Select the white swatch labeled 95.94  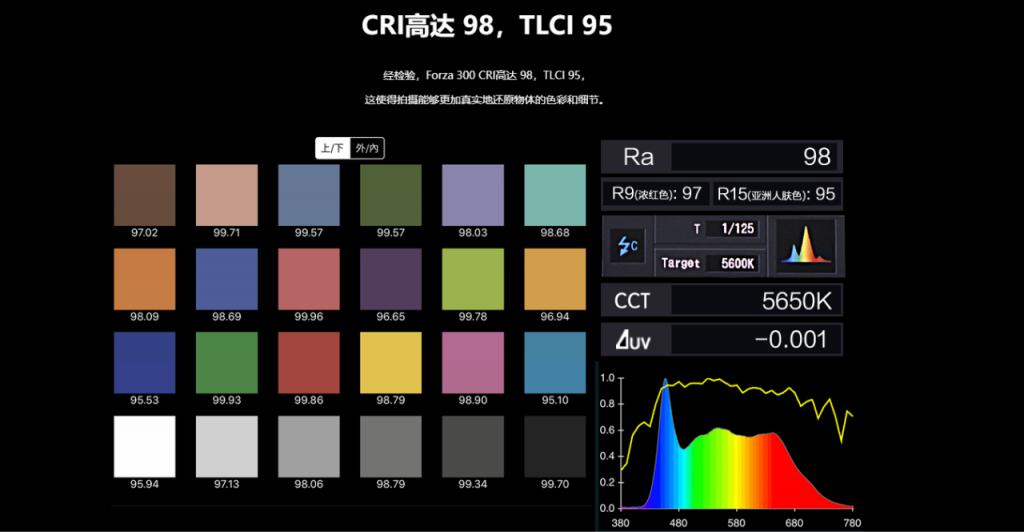click(x=144, y=446)
